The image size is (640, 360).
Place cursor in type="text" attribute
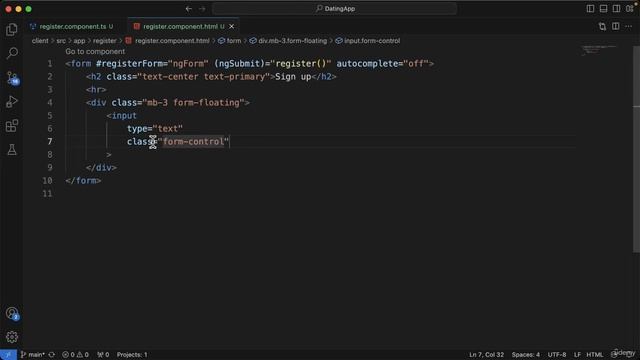coord(155,129)
